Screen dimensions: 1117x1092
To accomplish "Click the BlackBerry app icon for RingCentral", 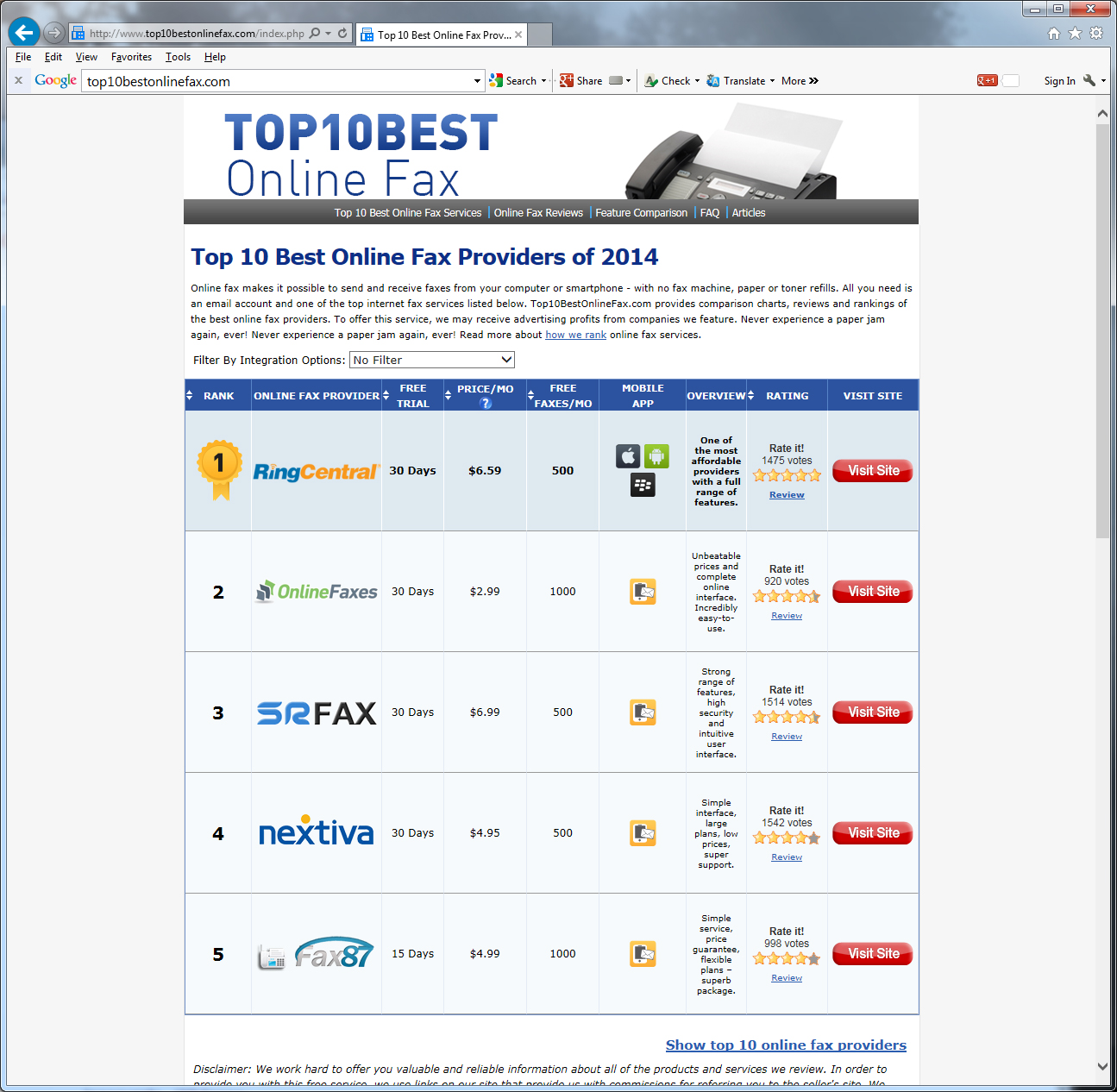I will pos(643,485).
